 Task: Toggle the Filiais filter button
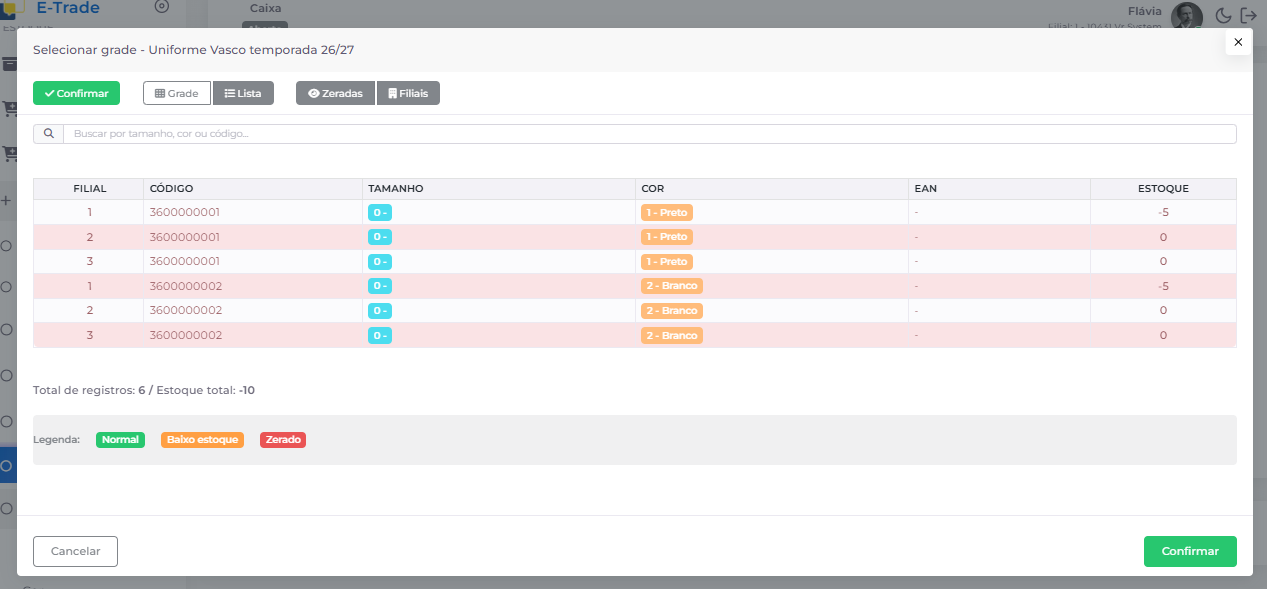pos(408,93)
